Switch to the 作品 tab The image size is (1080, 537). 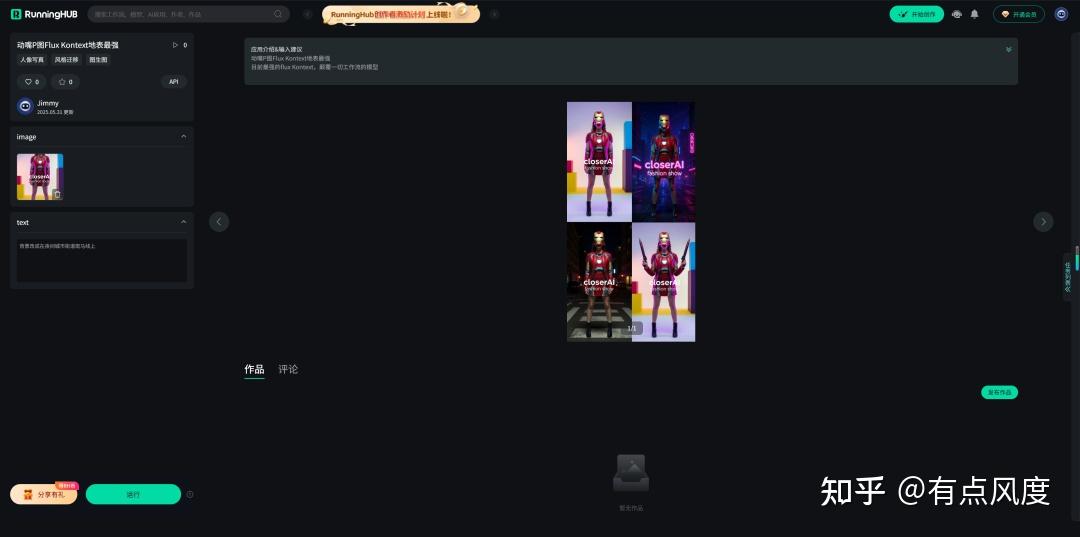254,370
